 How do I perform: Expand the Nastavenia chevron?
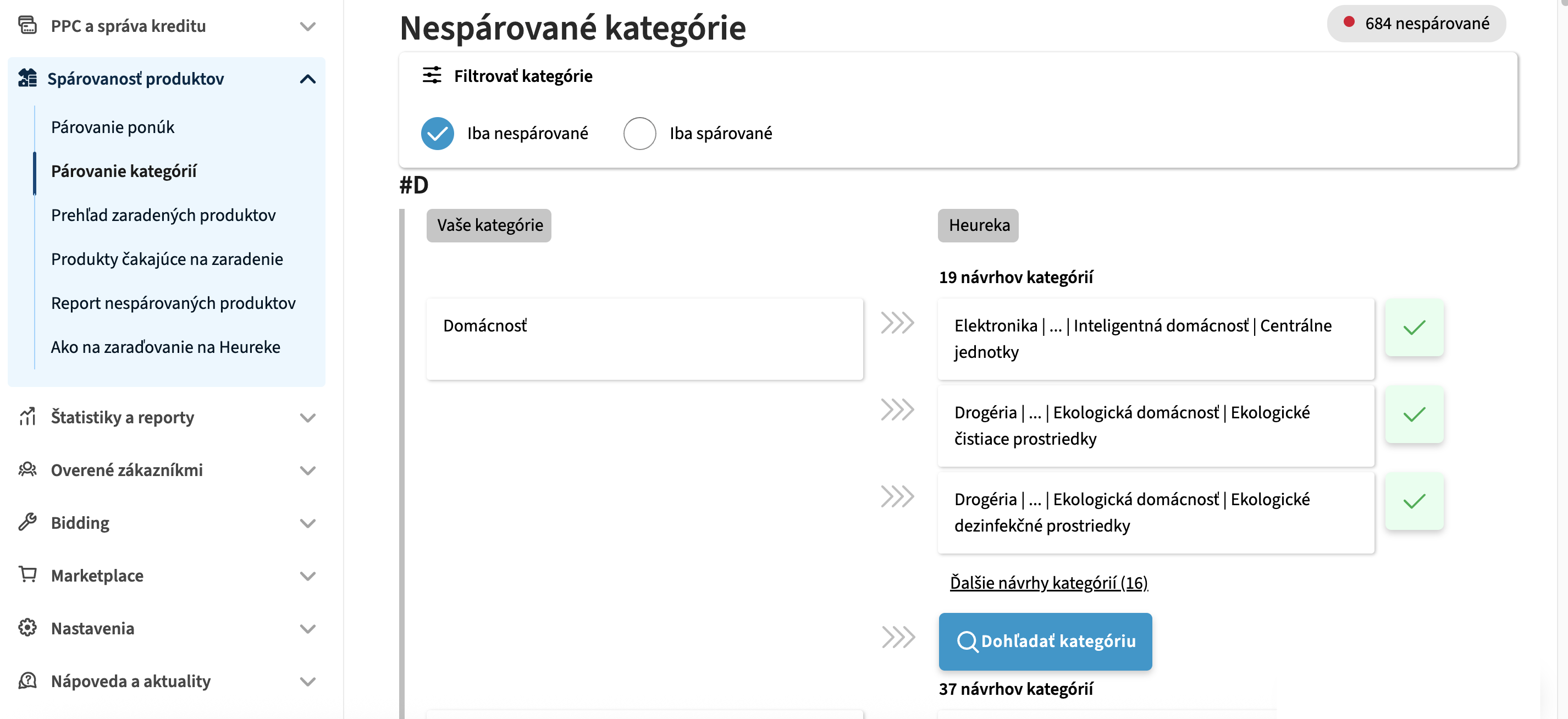(308, 628)
